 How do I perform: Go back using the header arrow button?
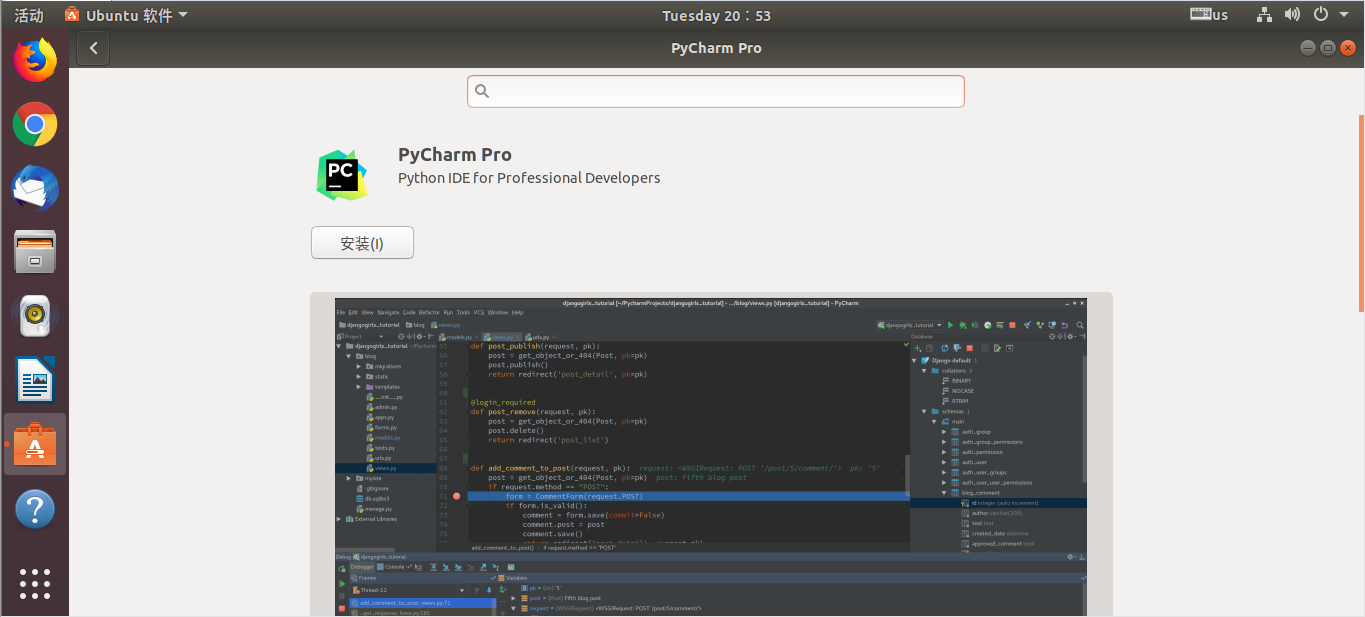[x=93, y=48]
